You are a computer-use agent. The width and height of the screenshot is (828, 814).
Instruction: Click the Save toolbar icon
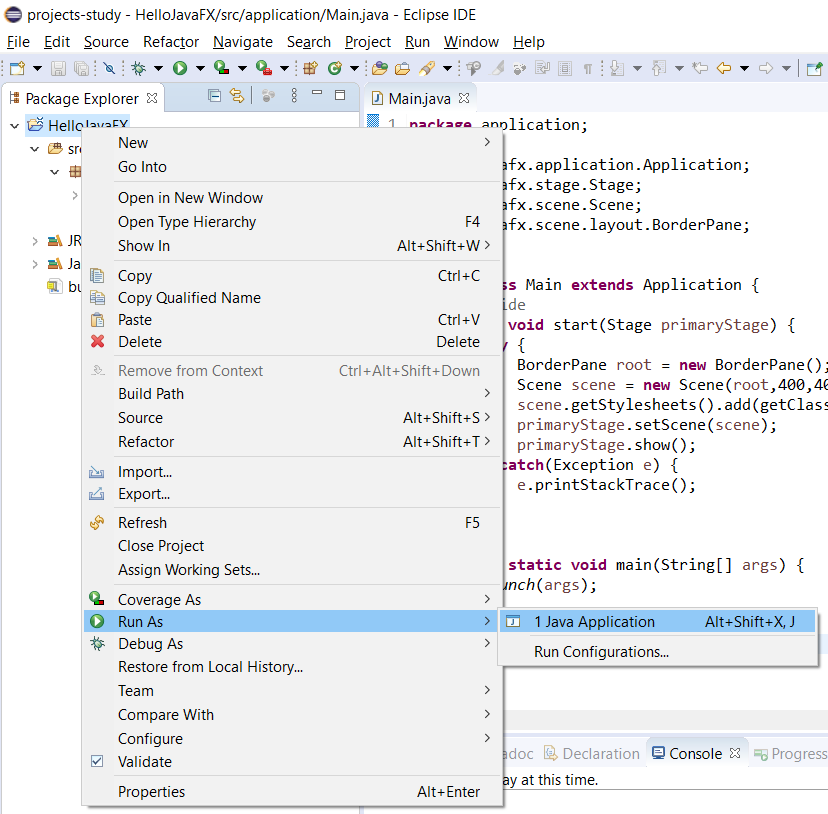tap(58, 68)
